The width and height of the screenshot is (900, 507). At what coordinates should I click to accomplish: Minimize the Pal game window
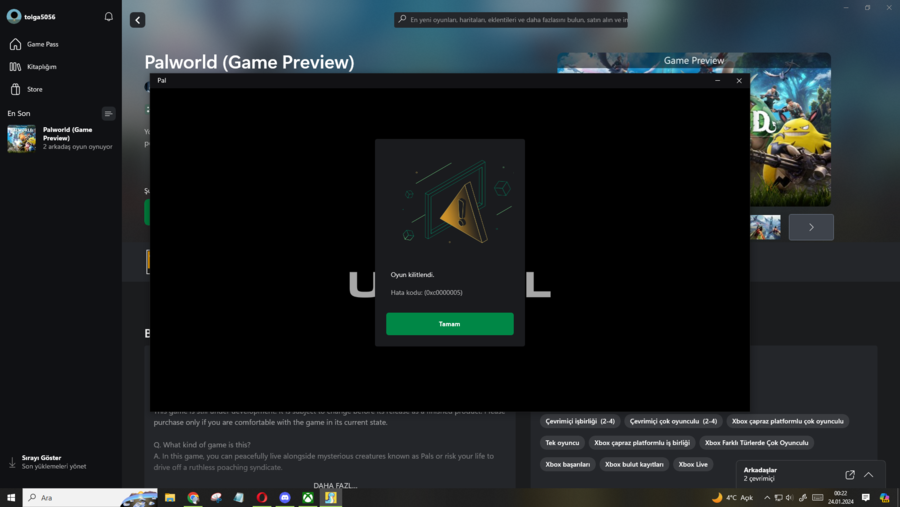[717, 81]
